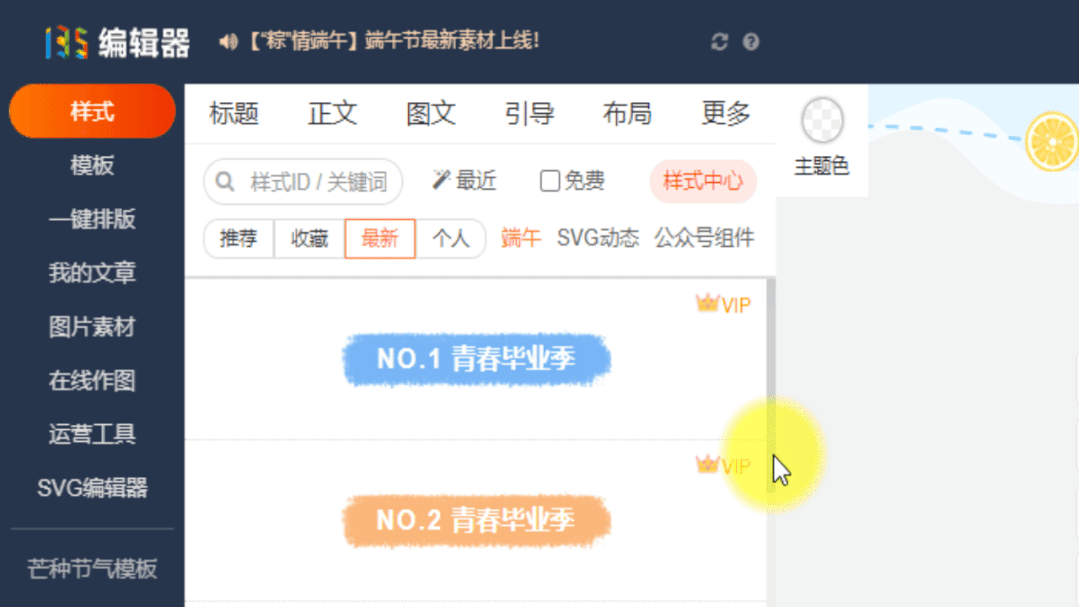The height and width of the screenshot is (607, 1079).
Task: Click the speaker announcement icon
Action: tap(228, 42)
